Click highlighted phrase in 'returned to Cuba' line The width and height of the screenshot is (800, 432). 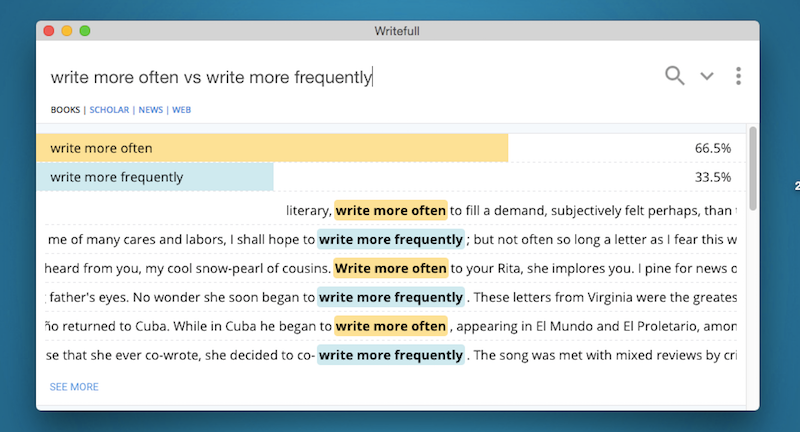coord(390,326)
